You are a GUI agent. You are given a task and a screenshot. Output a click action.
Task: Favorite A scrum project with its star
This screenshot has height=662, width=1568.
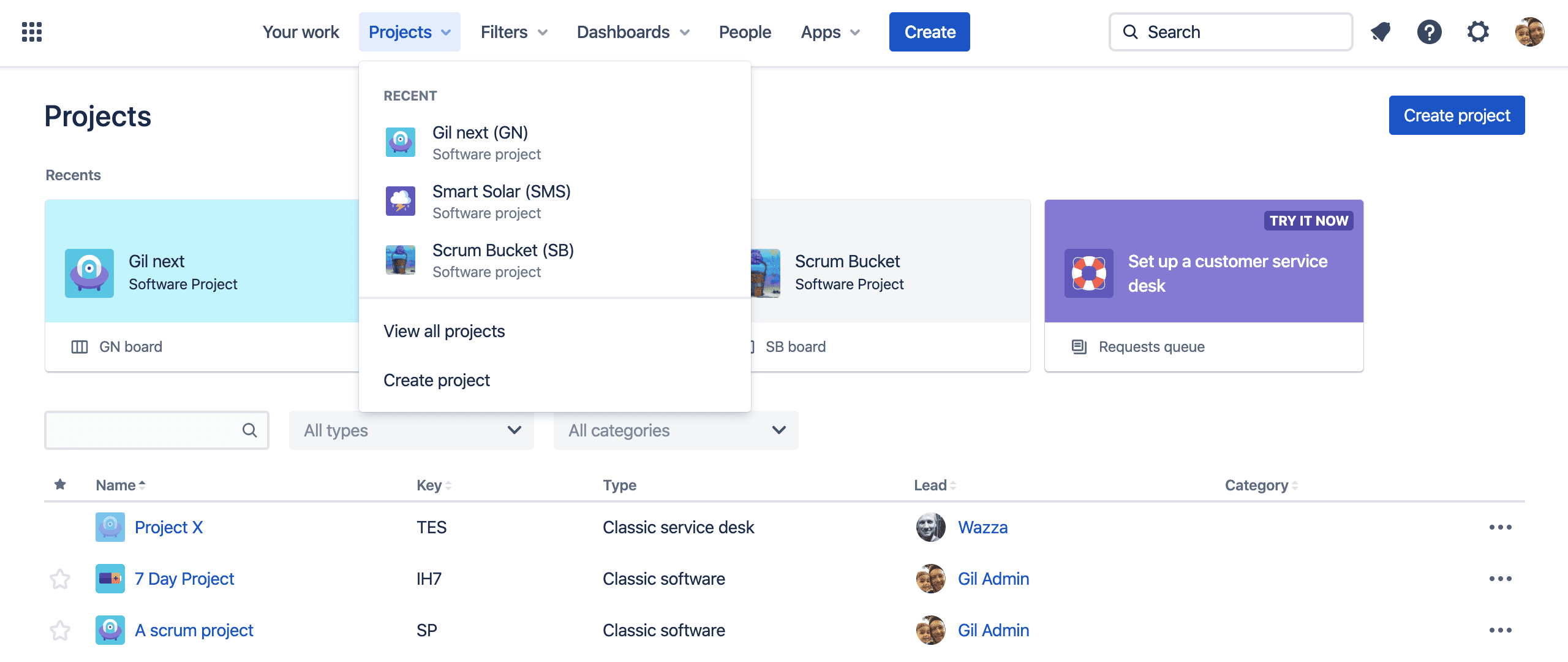tap(59, 630)
